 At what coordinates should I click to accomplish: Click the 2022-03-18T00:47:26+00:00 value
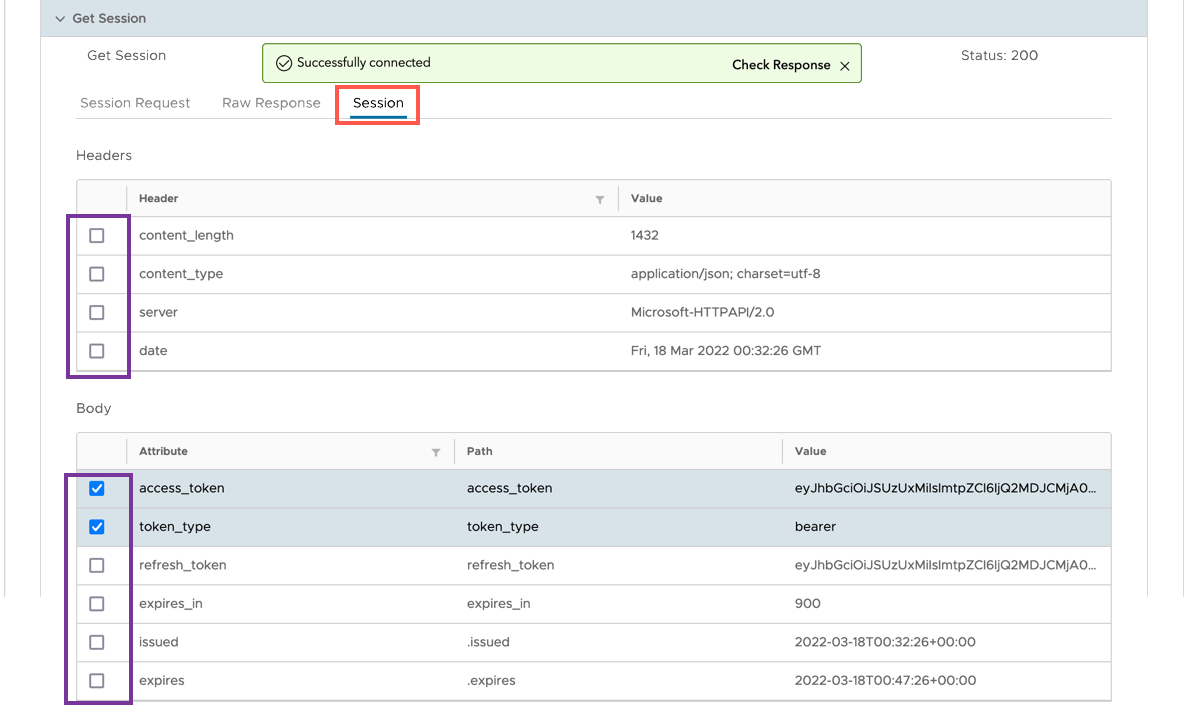[885, 681]
